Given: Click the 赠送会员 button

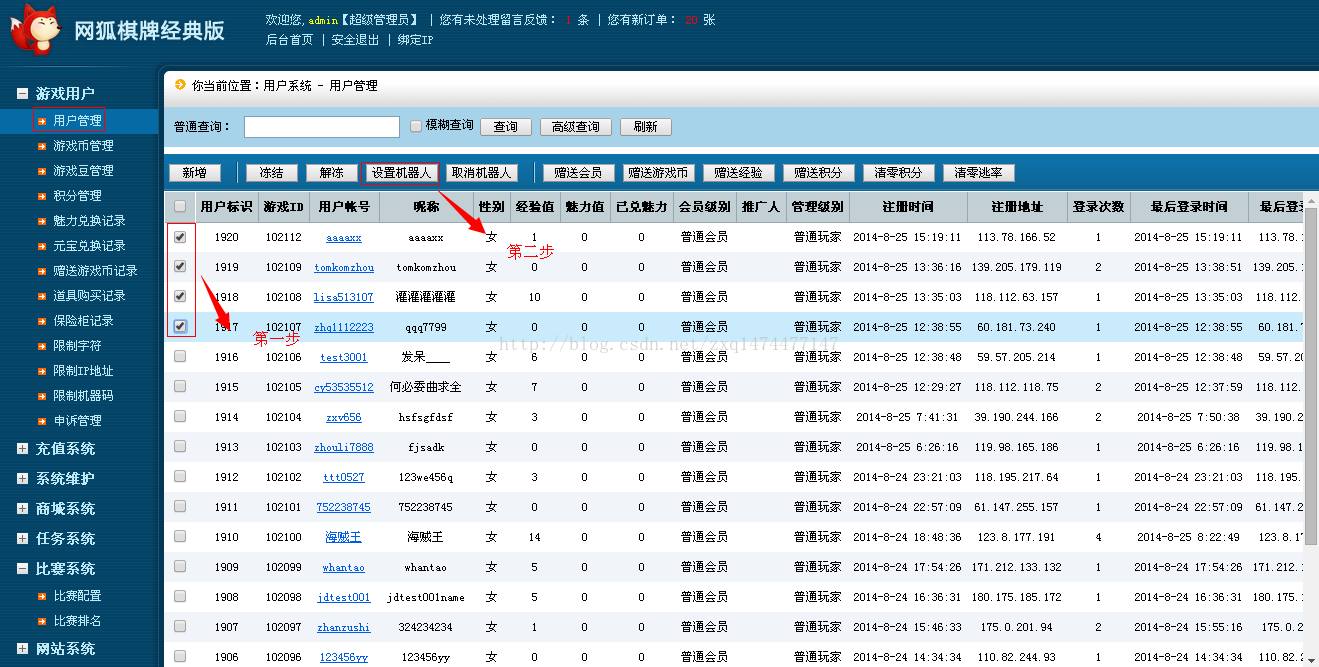Looking at the screenshot, I should pos(579,173).
